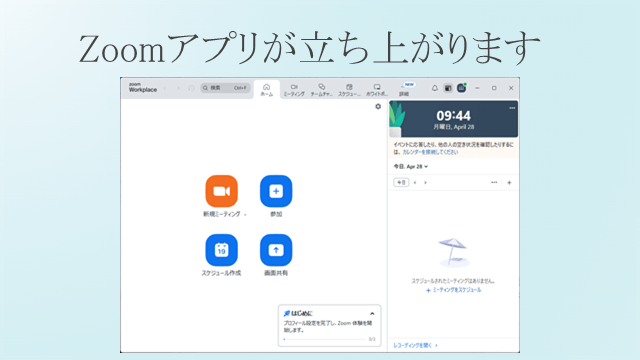
Task: Open the 今日, Apr 28 date dropdown
Action: (x=411, y=167)
